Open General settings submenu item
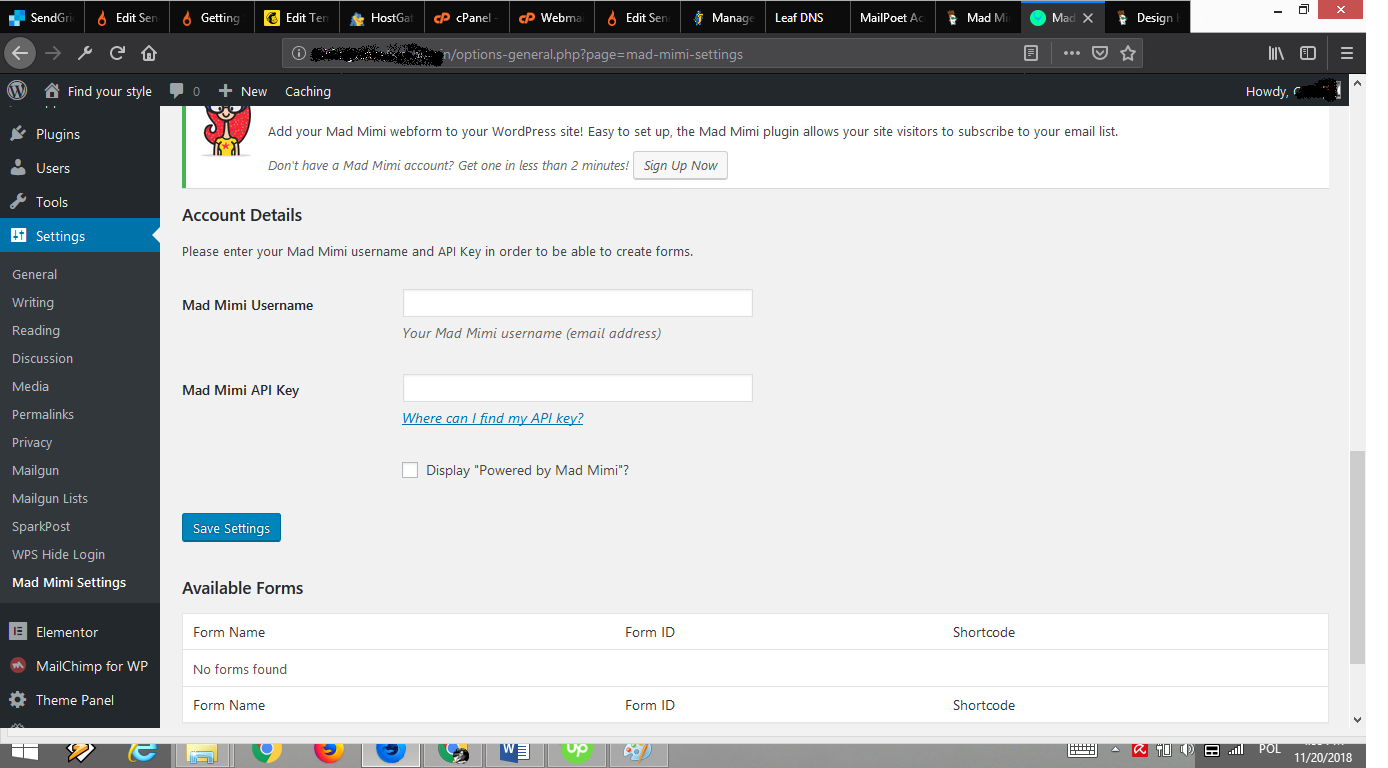Image resolution: width=1388 pixels, height=768 pixels. (x=34, y=274)
